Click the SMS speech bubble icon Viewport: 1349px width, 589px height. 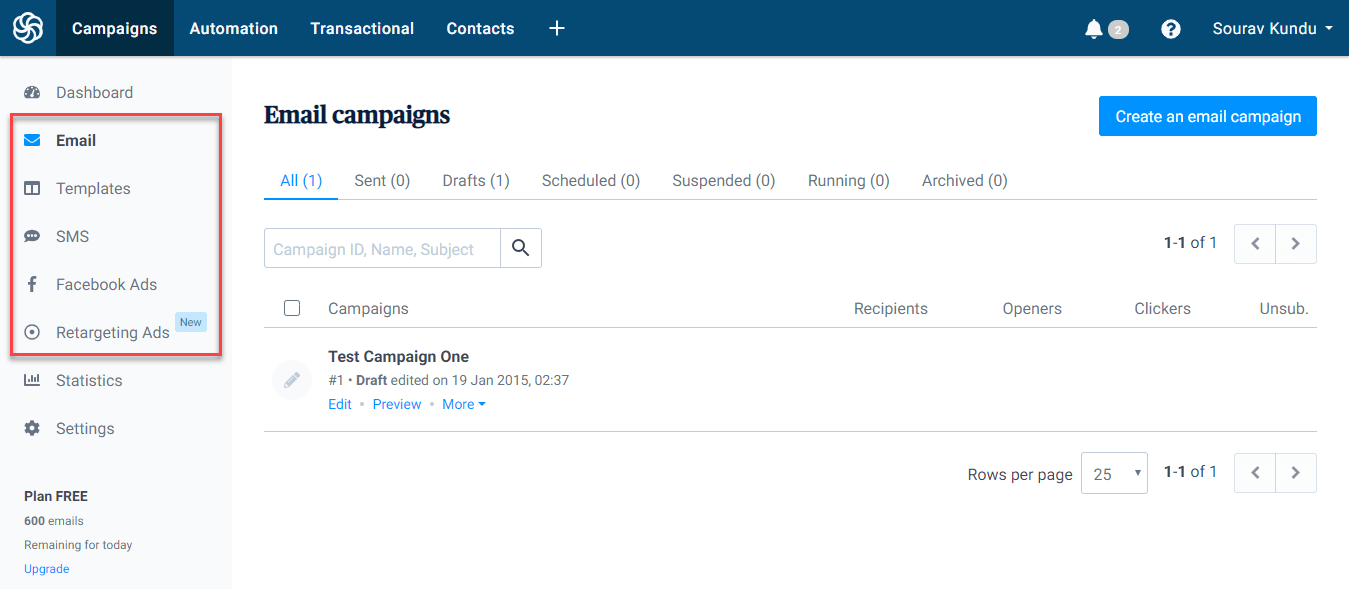(32, 237)
